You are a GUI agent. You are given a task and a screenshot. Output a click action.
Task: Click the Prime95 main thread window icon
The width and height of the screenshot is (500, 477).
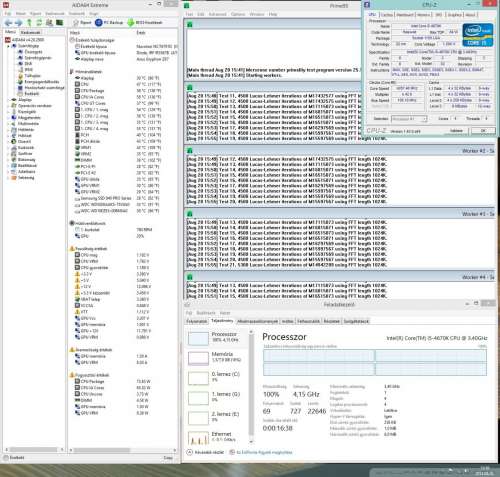190,25
